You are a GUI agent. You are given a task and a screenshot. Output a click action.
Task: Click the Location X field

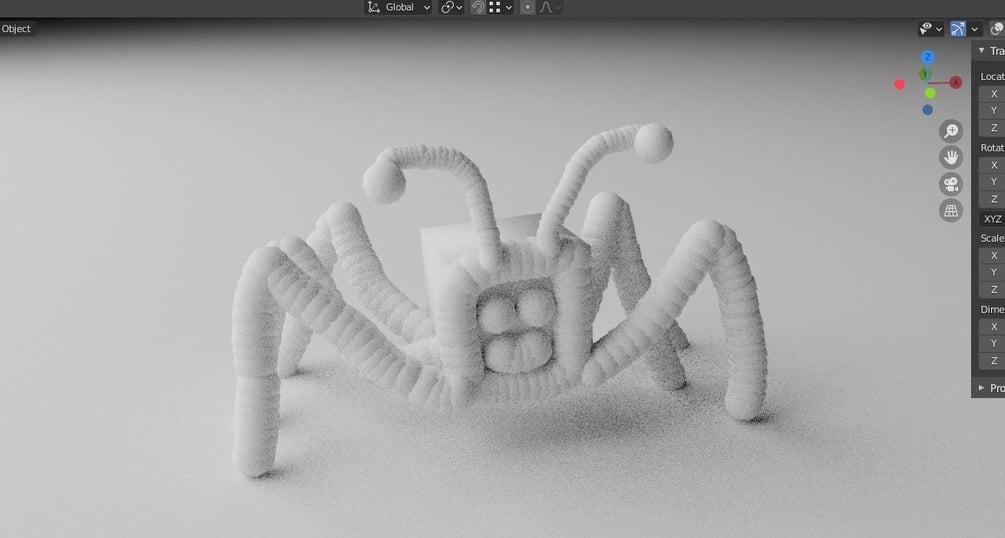992,94
